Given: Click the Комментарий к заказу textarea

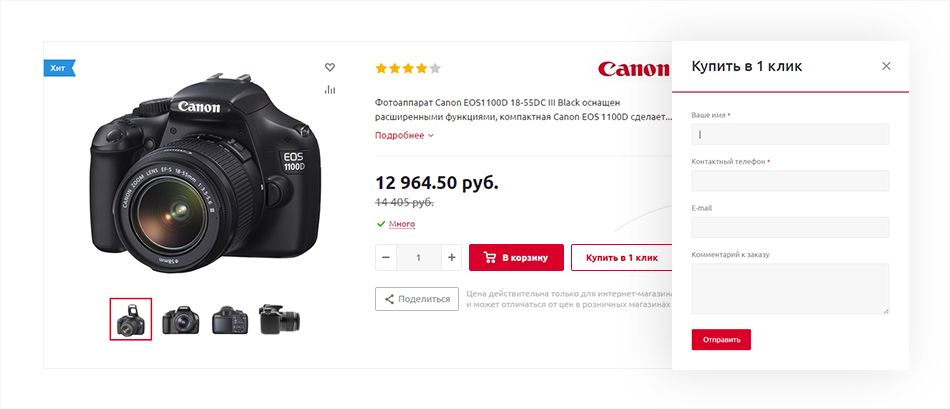Looking at the screenshot, I should click(x=790, y=288).
